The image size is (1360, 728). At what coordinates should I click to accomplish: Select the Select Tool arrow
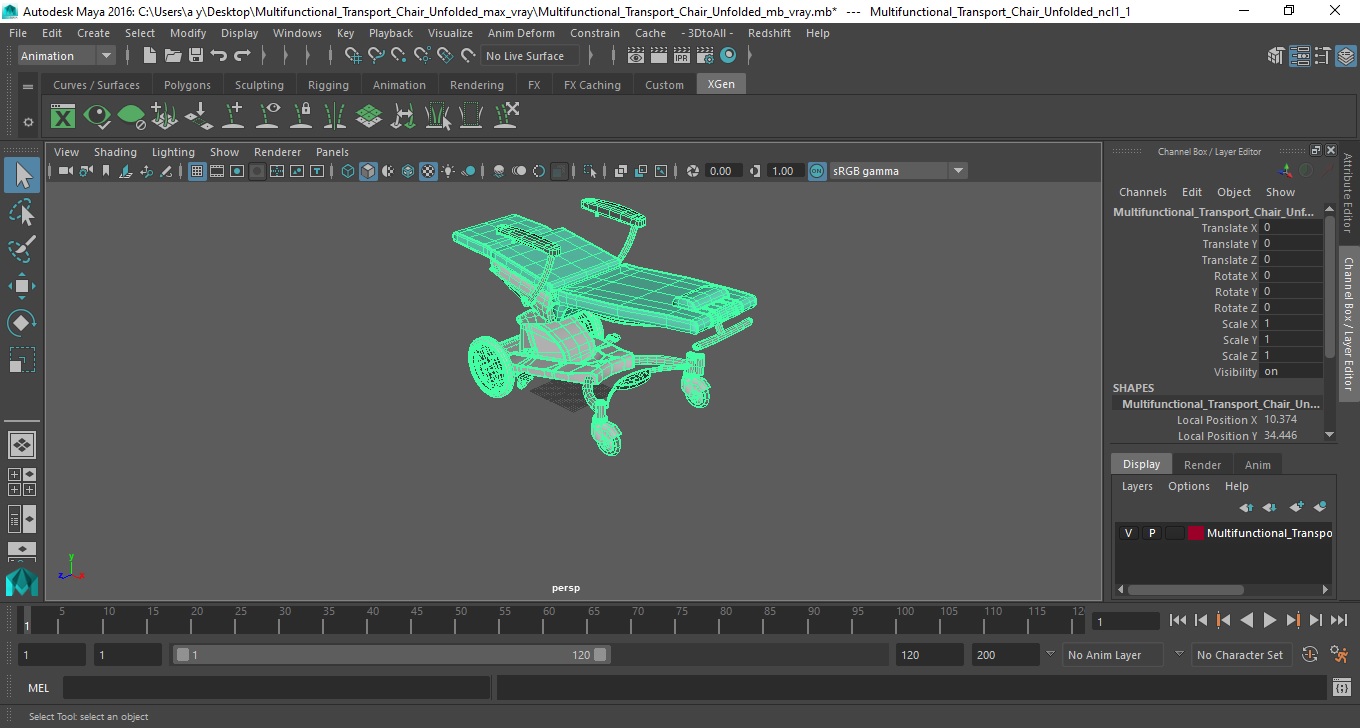pyautogui.click(x=22, y=176)
